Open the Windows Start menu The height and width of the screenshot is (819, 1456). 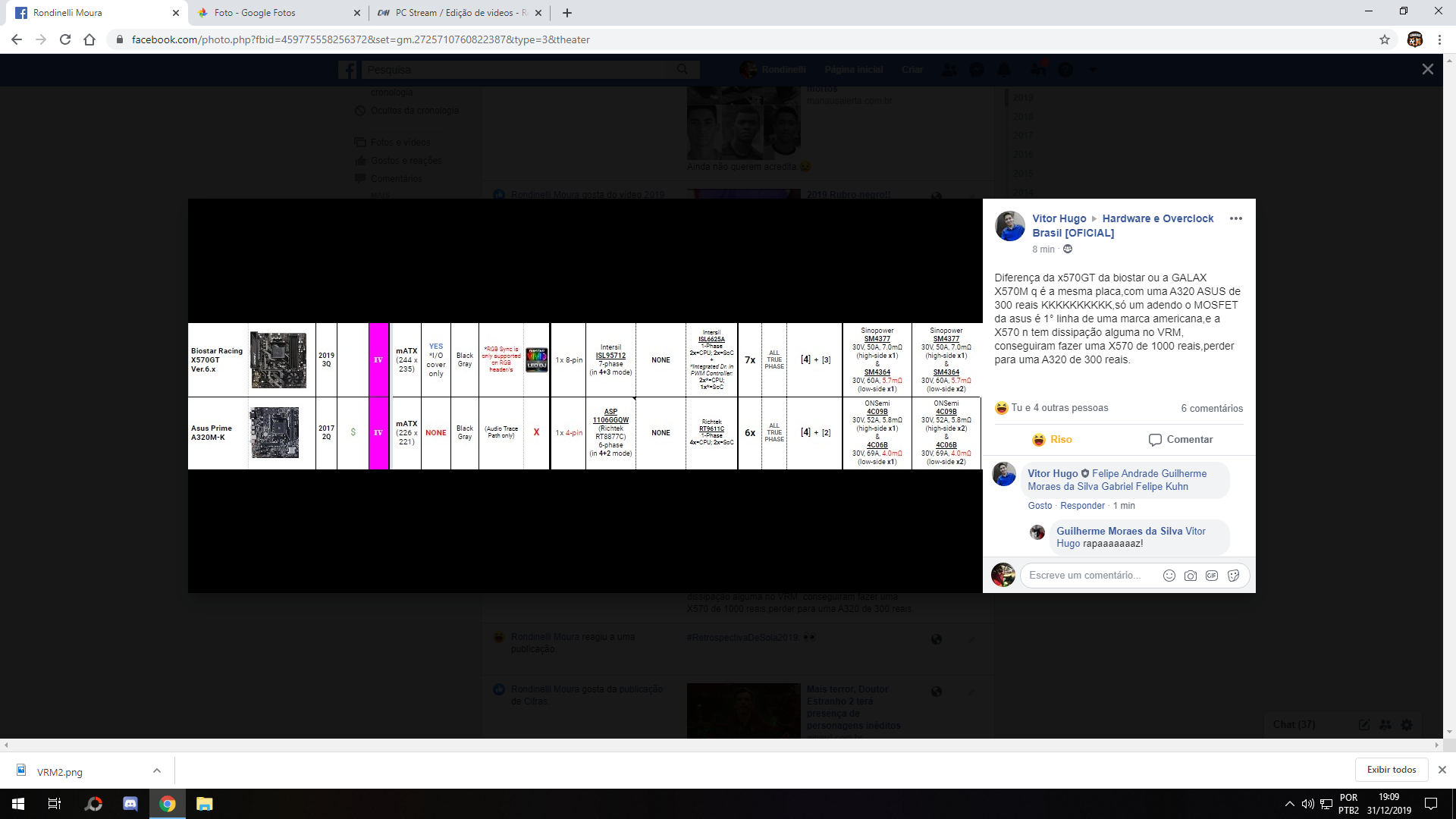pyautogui.click(x=18, y=804)
